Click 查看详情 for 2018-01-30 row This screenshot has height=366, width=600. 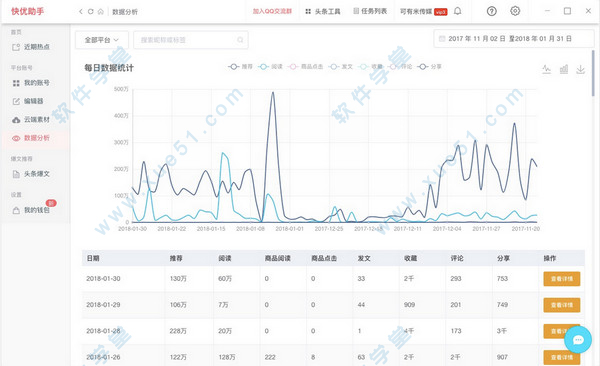[562, 279]
